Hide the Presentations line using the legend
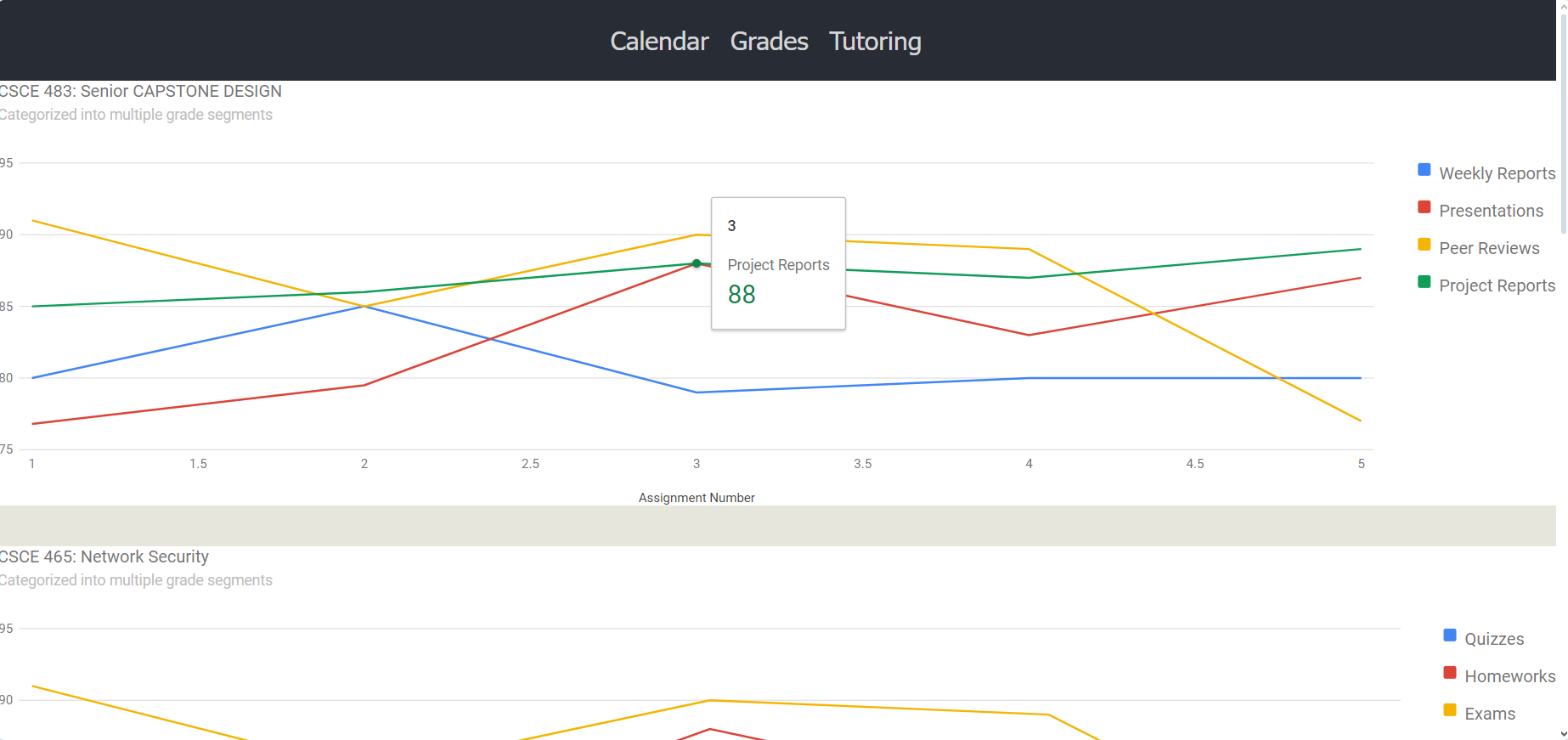Image resolution: width=1568 pixels, height=740 pixels. pyautogui.click(x=1492, y=210)
